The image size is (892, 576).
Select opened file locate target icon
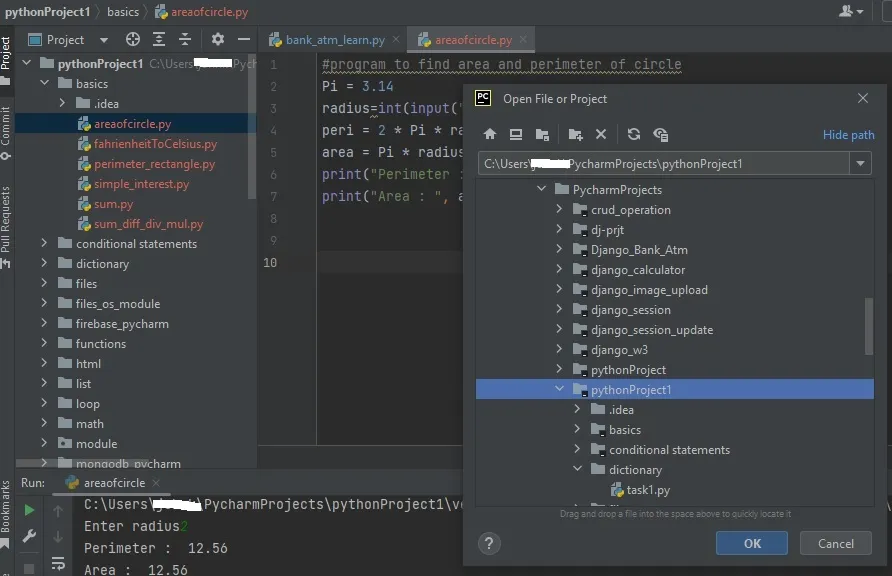pyautogui.click(x=133, y=39)
